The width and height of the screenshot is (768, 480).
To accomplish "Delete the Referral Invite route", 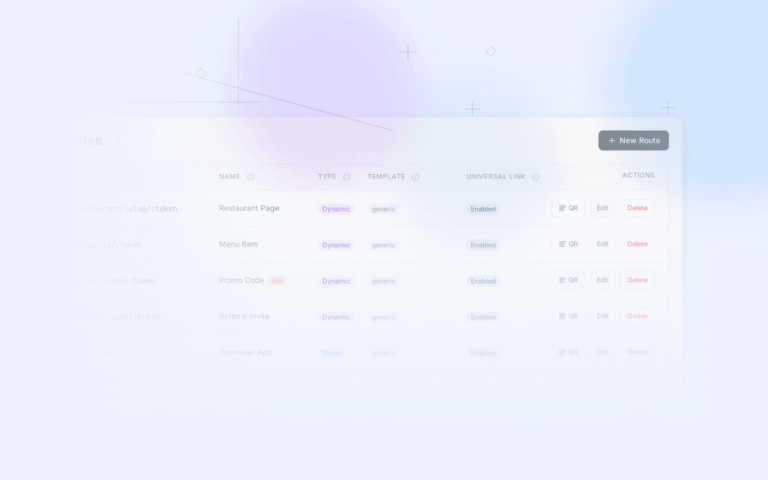I will tap(637, 316).
